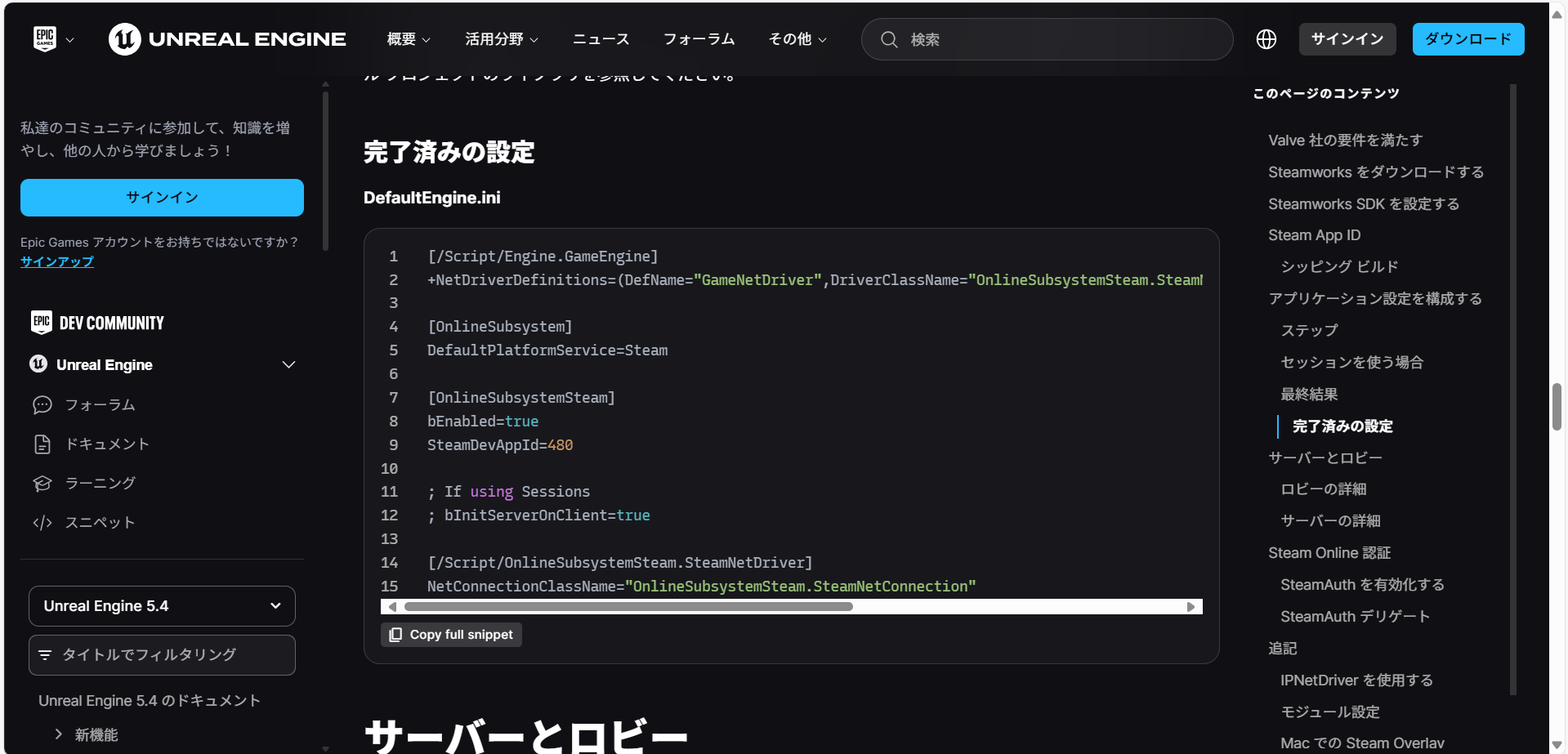Go to ニュース in top navigation
This screenshot has width=1568, height=754.
coord(601,39)
